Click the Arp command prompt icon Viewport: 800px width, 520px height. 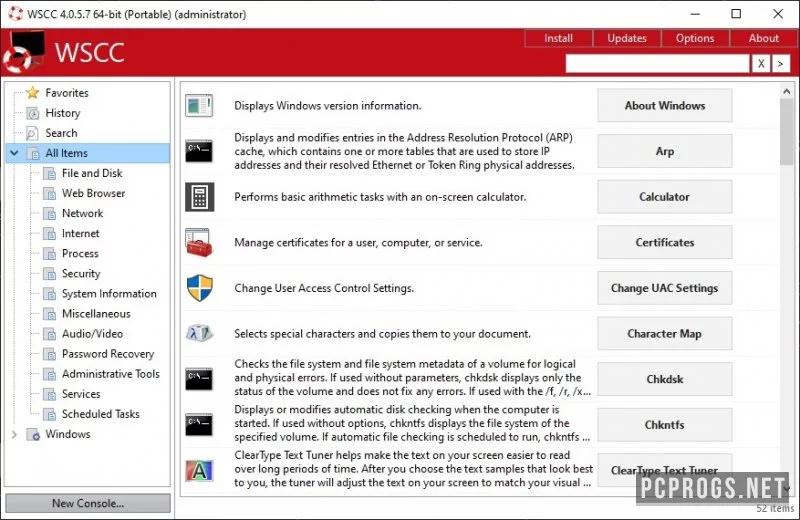coord(199,151)
